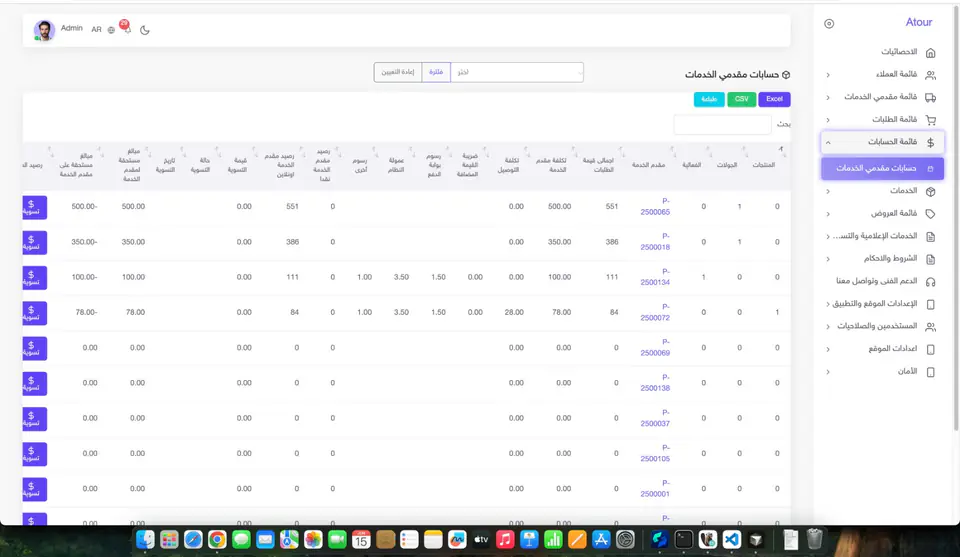Open الاحصائيات home icon in sidebar
Screen dimensions: 960x557
coord(931,53)
